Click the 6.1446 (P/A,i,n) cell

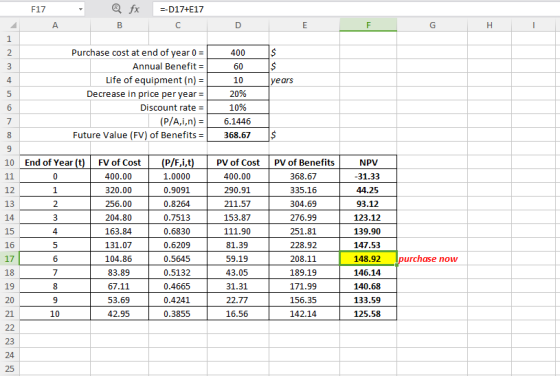click(x=238, y=121)
